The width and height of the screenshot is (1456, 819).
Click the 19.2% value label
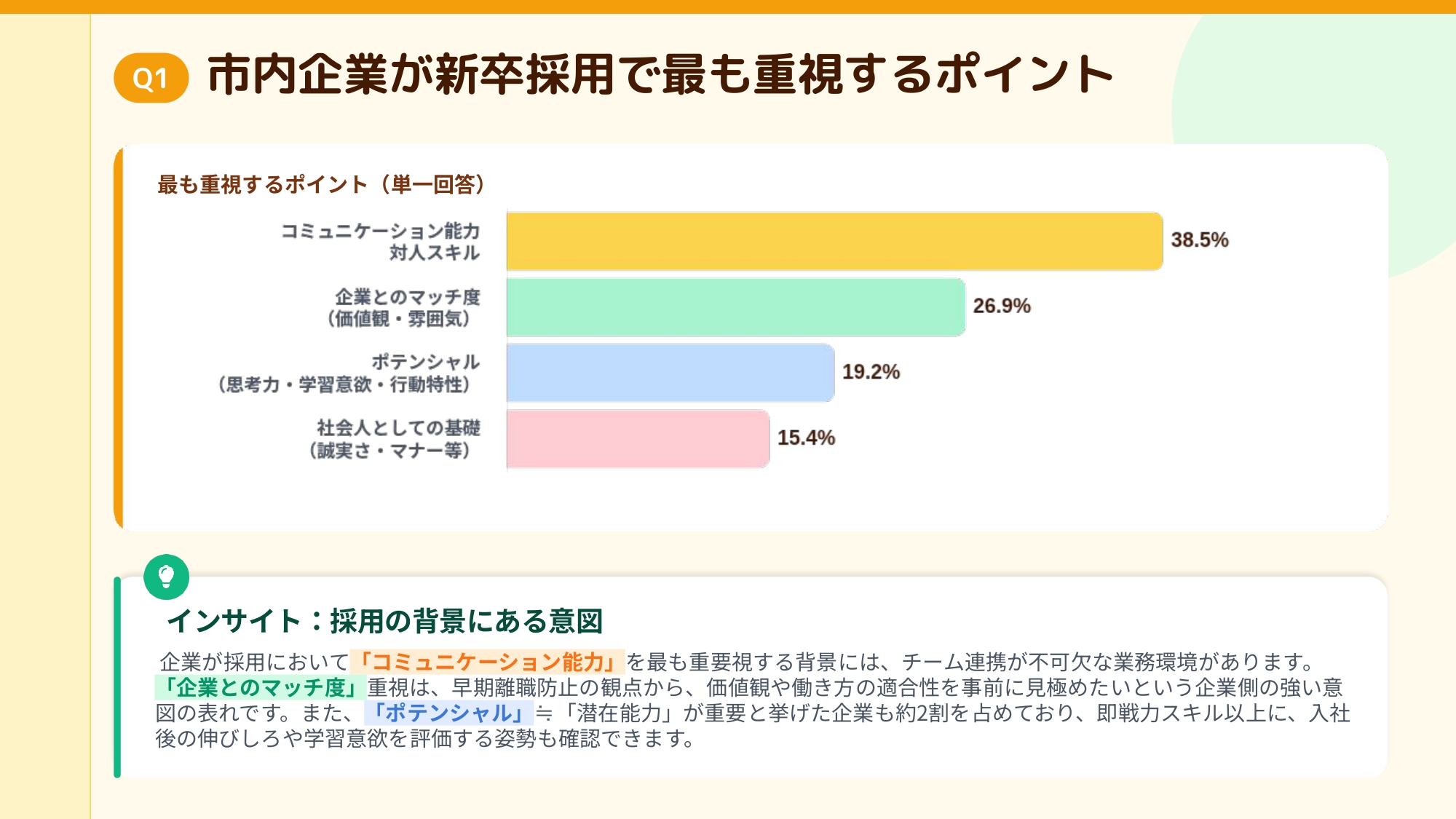(871, 372)
